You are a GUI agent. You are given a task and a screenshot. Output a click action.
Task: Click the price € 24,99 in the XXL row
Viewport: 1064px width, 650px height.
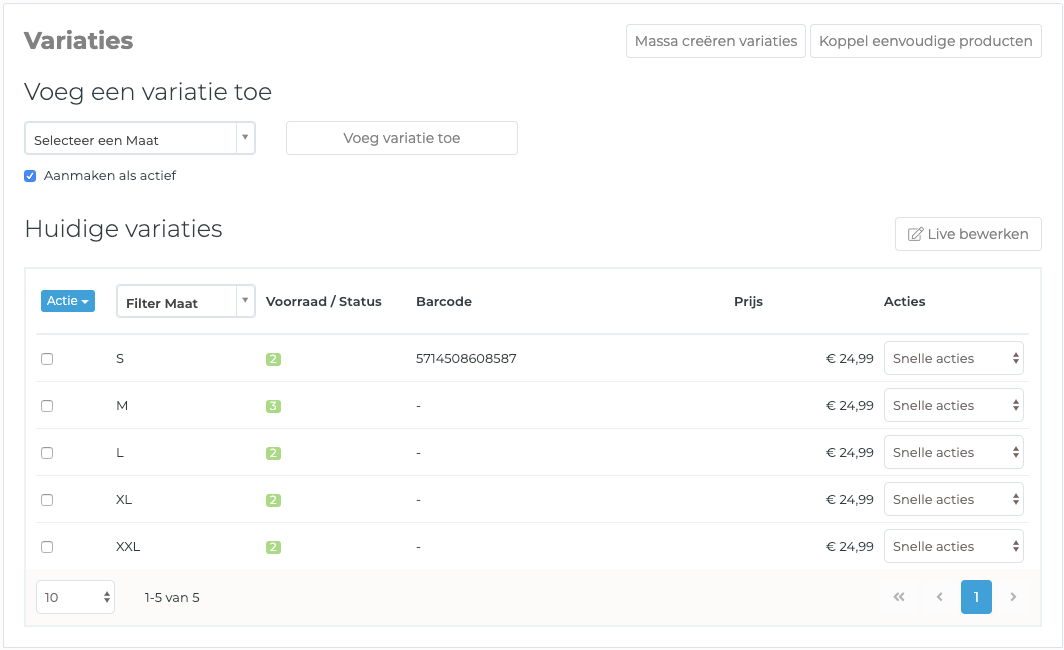pyautogui.click(x=850, y=546)
